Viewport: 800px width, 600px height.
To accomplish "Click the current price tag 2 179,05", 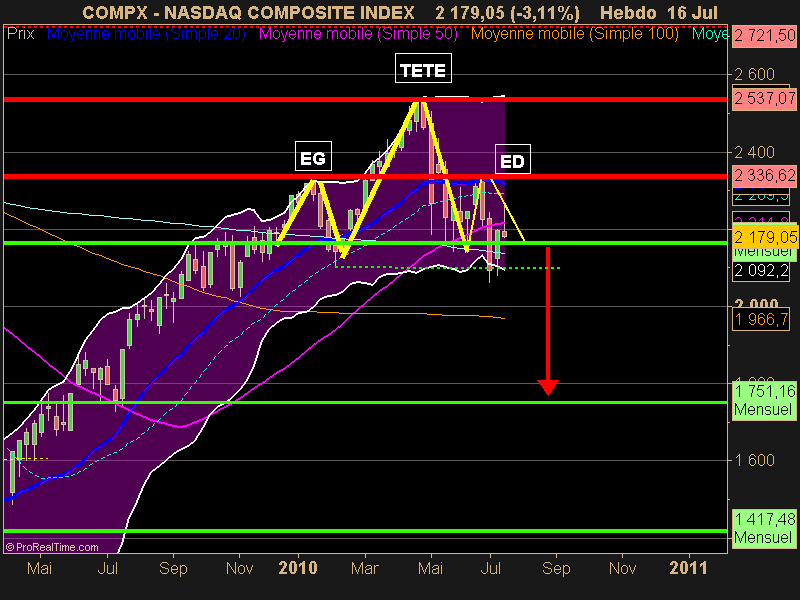I will tap(764, 237).
